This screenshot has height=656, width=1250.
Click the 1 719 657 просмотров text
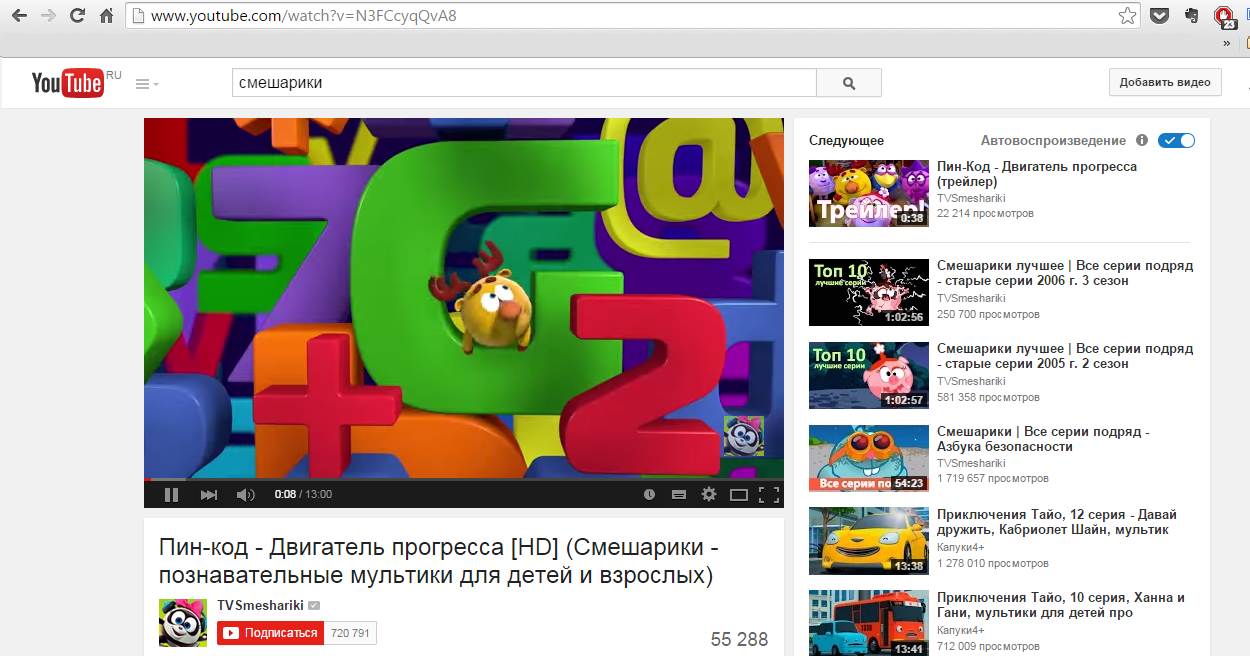coord(992,479)
